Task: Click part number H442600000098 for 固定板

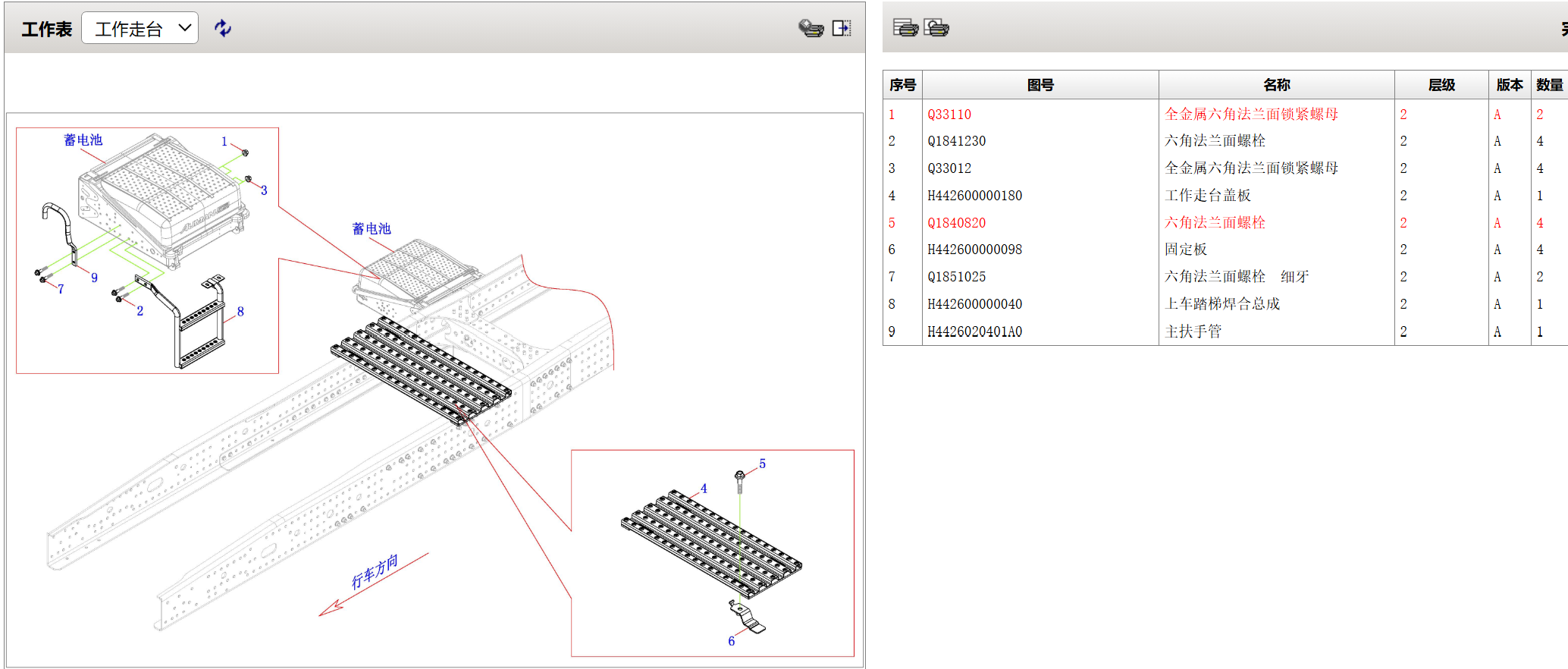Action: (975, 250)
